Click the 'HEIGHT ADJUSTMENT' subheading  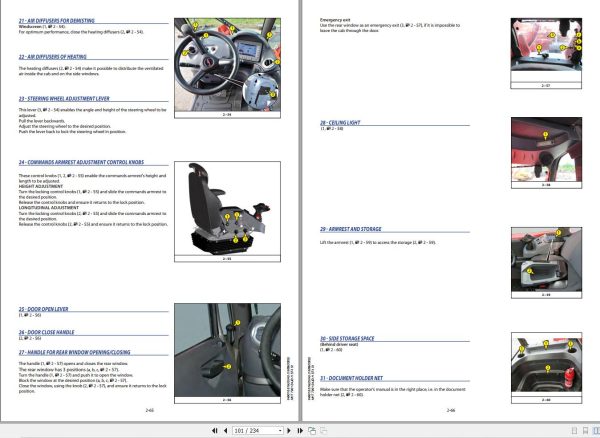(x=41, y=186)
